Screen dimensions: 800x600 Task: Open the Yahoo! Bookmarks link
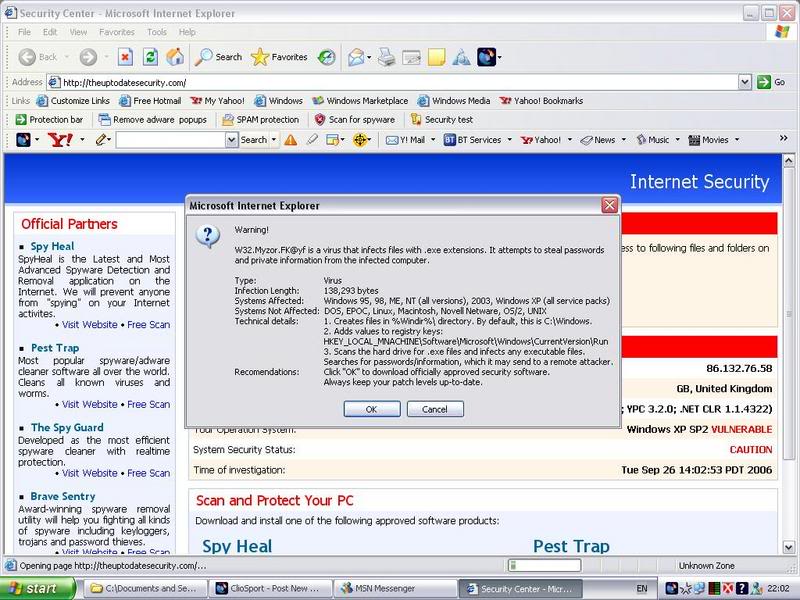pyautogui.click(x=541, y=101)
